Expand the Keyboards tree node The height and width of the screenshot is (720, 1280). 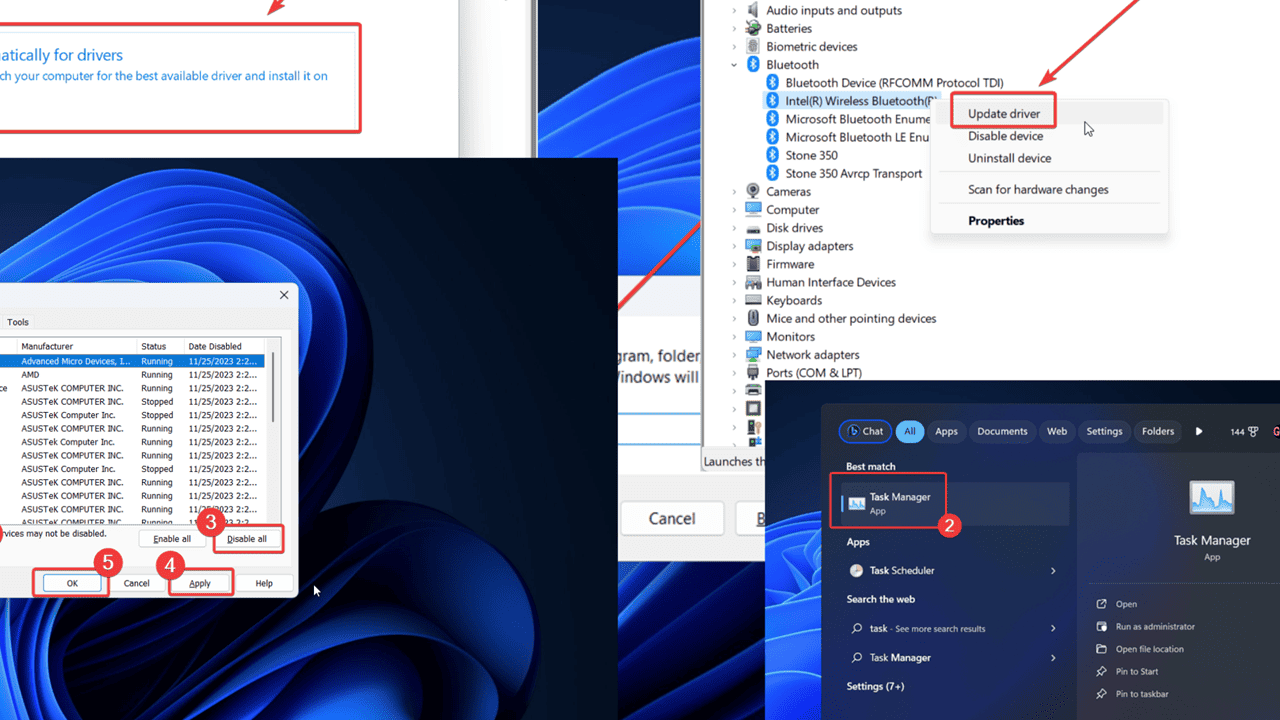coord(734,300)
